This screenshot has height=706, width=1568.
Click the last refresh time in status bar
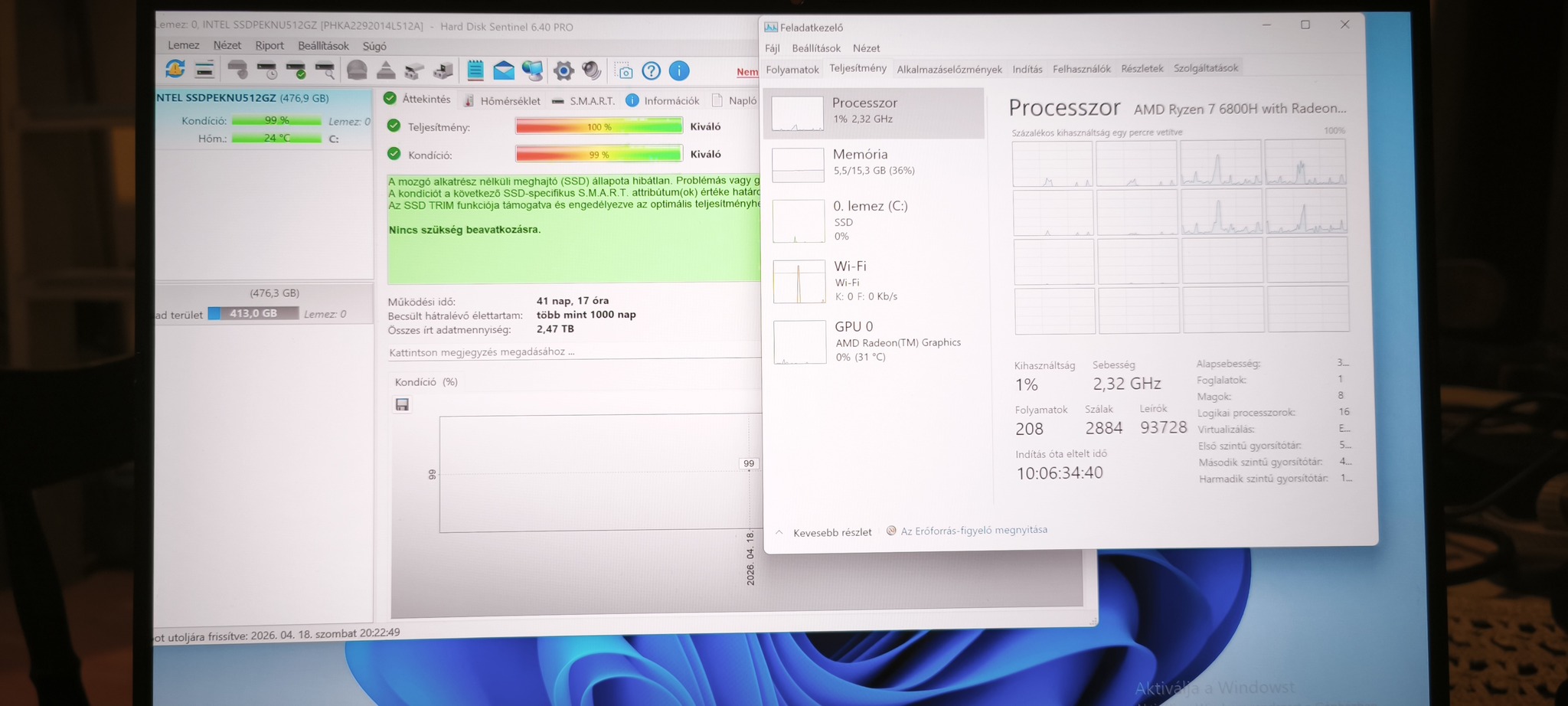point(276,635)
